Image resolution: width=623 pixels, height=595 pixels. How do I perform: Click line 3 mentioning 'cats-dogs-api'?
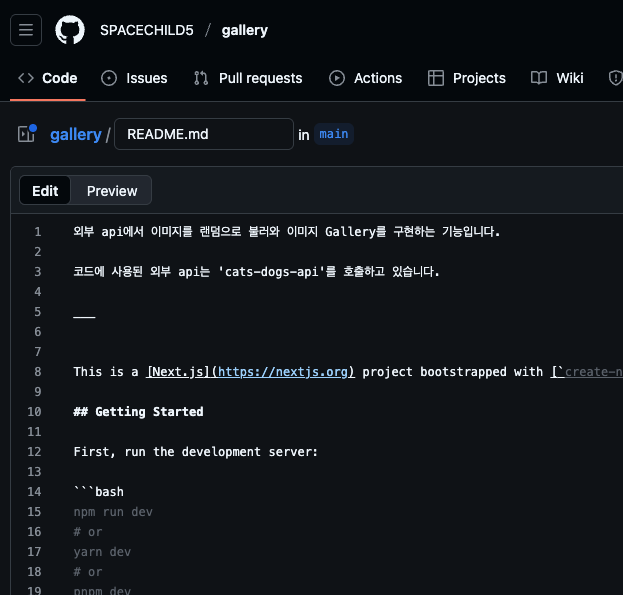tap(256, 272)
